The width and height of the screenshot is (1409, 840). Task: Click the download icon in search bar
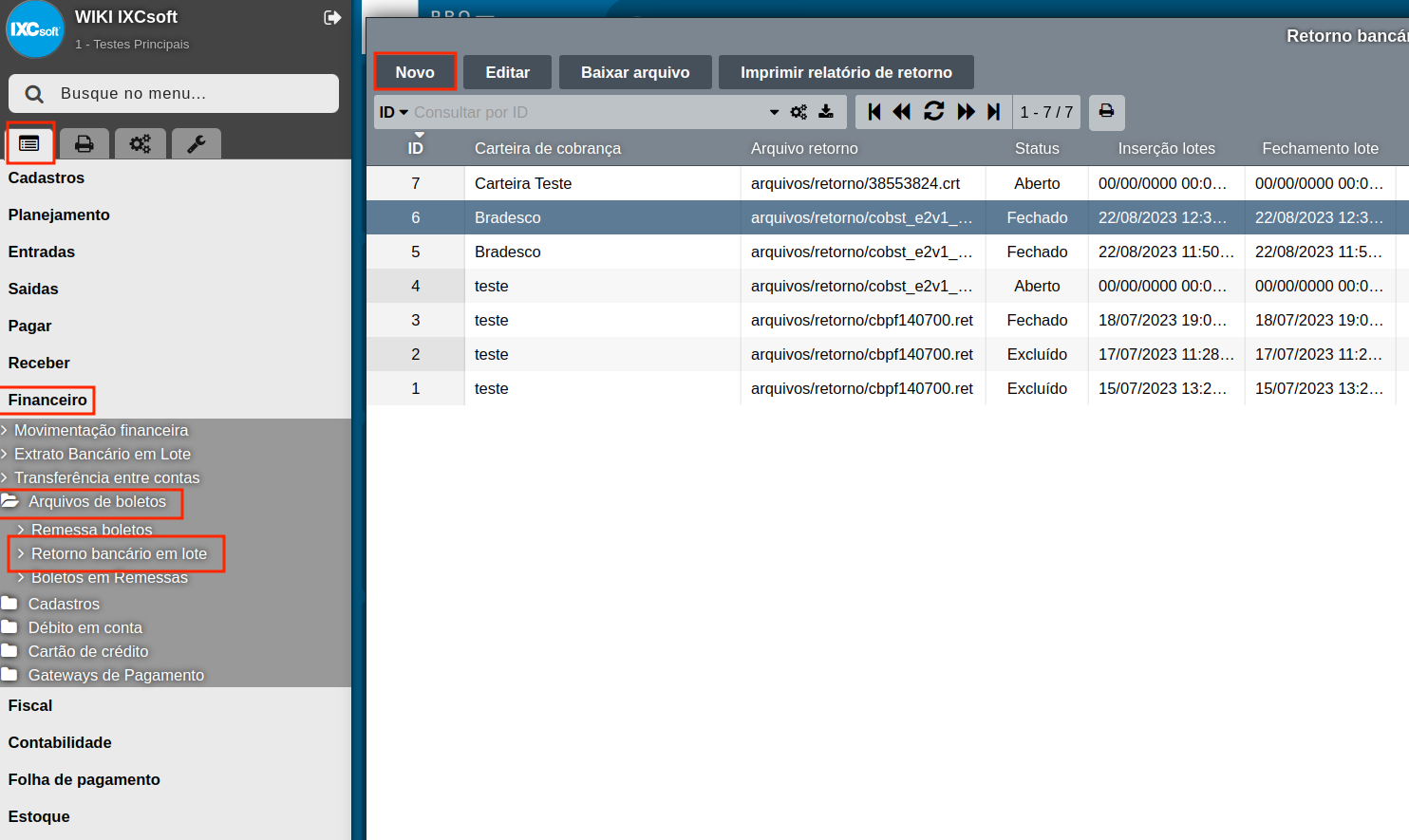pyautogui.click(x=826, y=112)
